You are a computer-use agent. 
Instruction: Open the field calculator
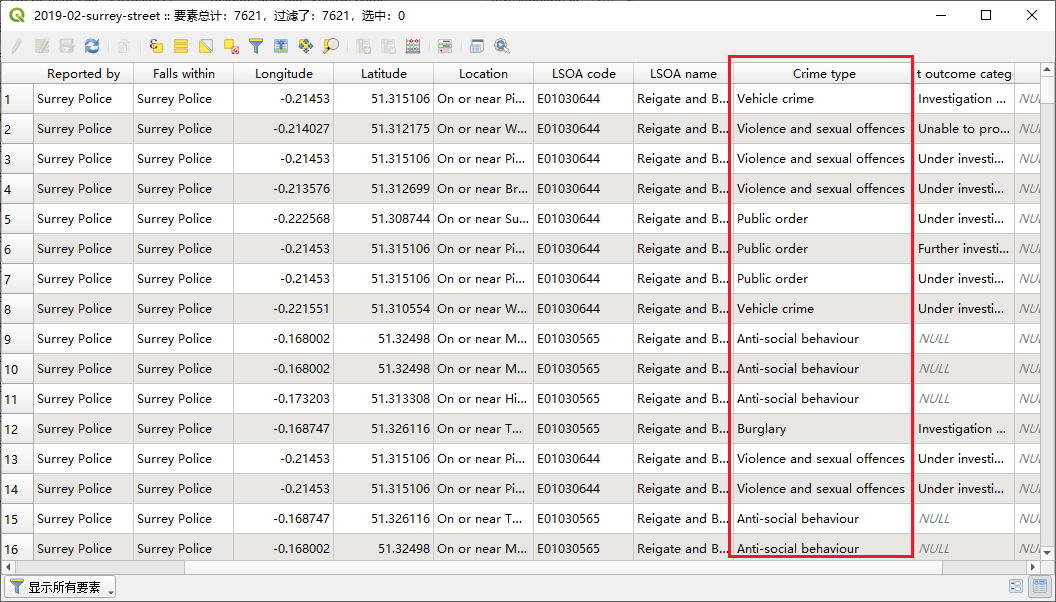pyautogui.click(x=414, y=46)
